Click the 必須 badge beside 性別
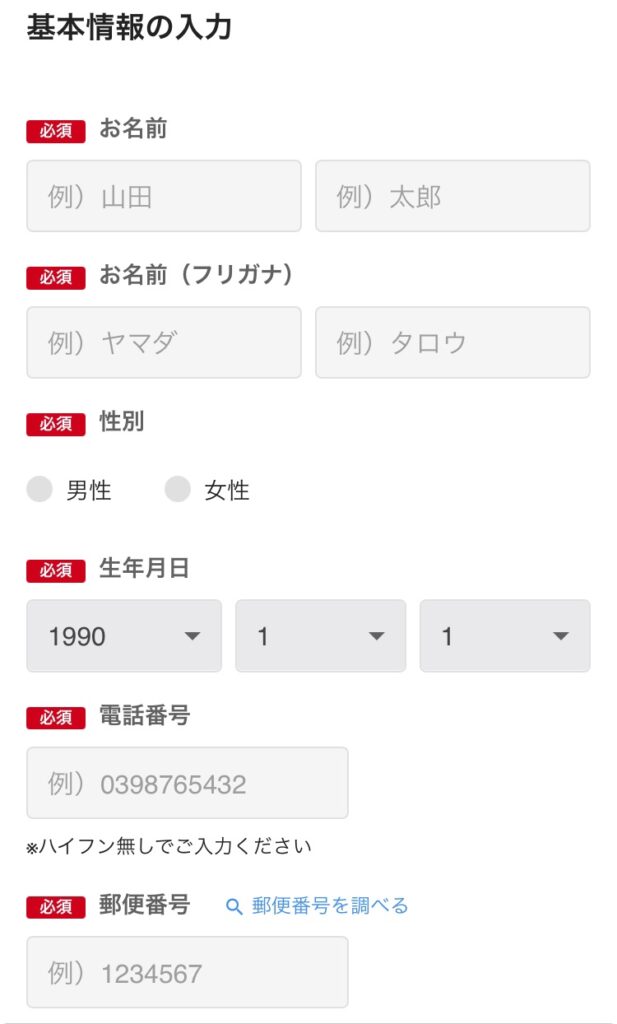 56,424
